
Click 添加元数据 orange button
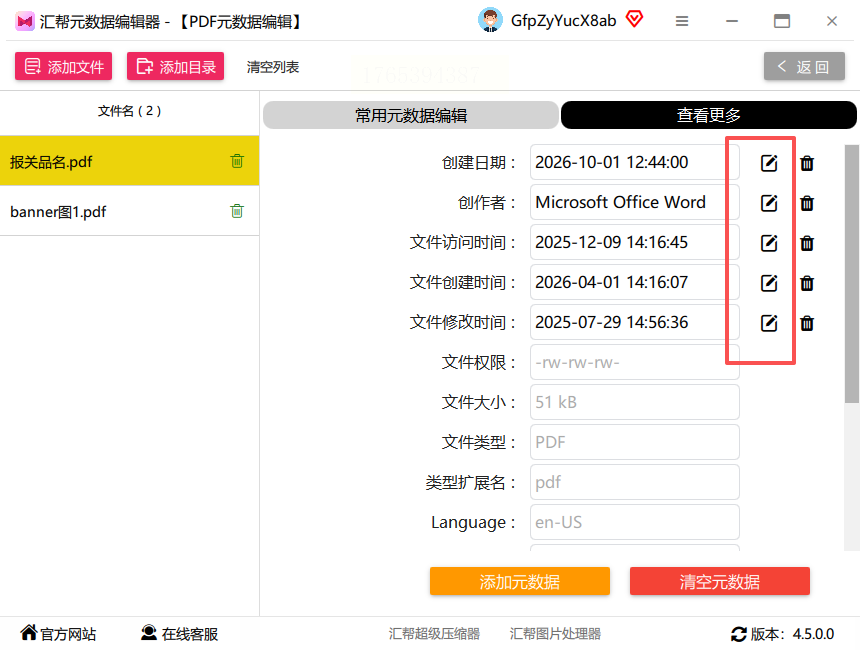click(519, 581)
